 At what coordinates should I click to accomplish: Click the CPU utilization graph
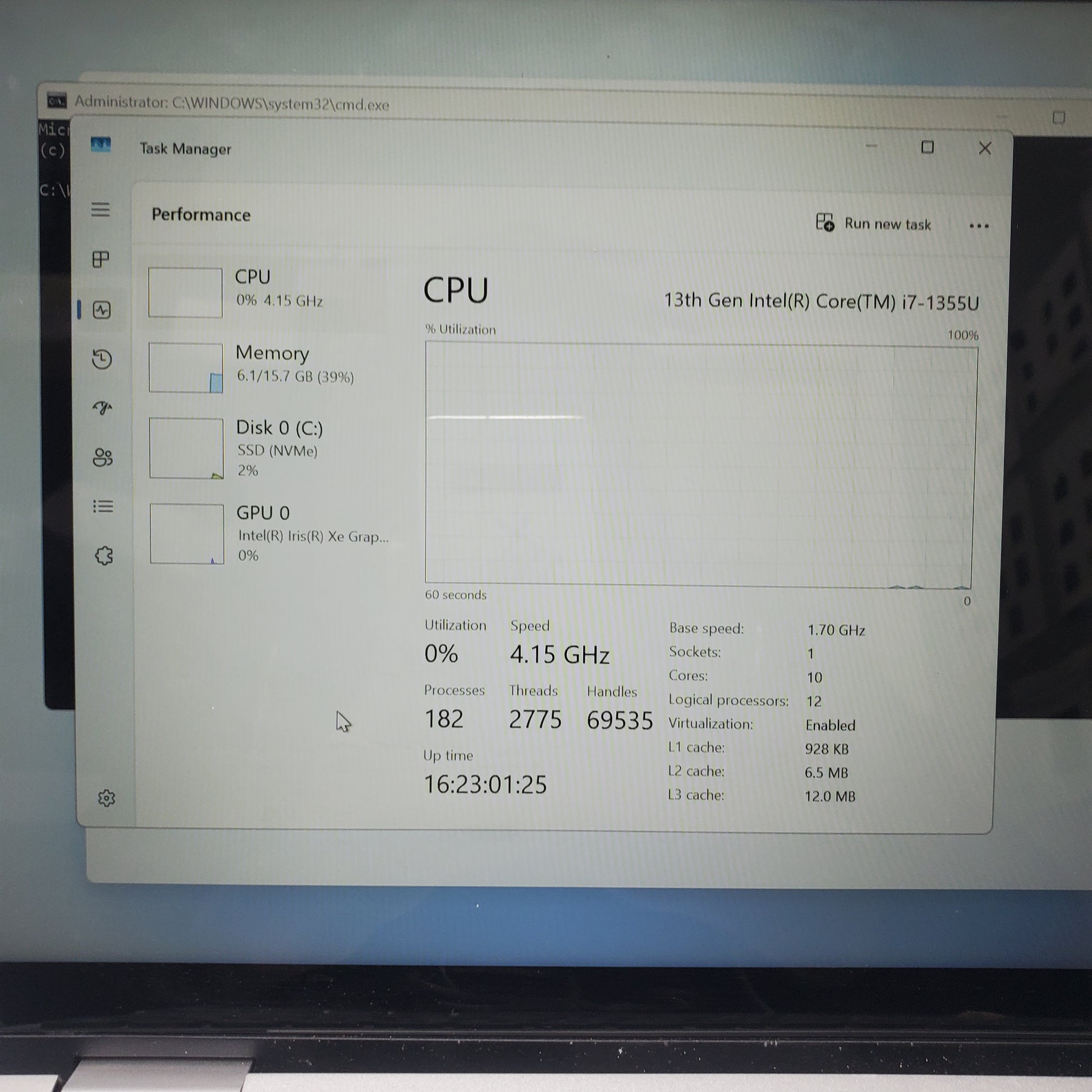point(701,466)
